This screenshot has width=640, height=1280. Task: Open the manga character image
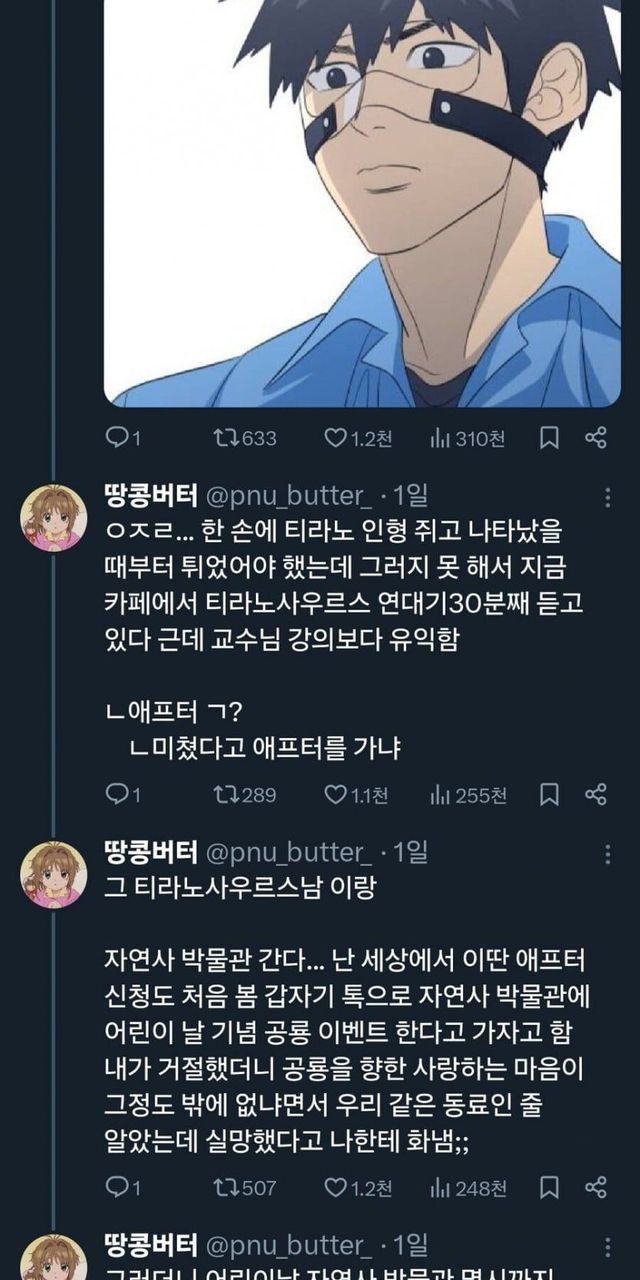point(362,200)
